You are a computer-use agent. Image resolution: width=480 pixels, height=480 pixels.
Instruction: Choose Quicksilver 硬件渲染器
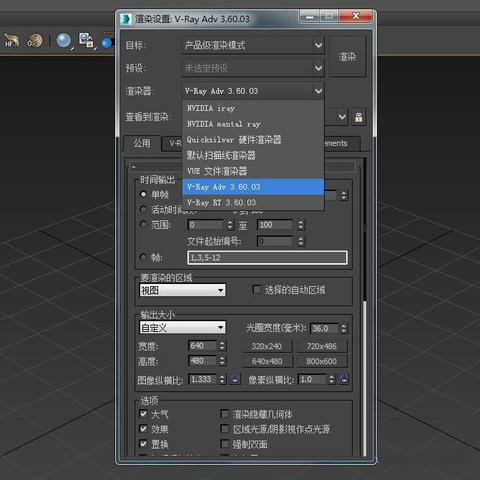[253, 140]
